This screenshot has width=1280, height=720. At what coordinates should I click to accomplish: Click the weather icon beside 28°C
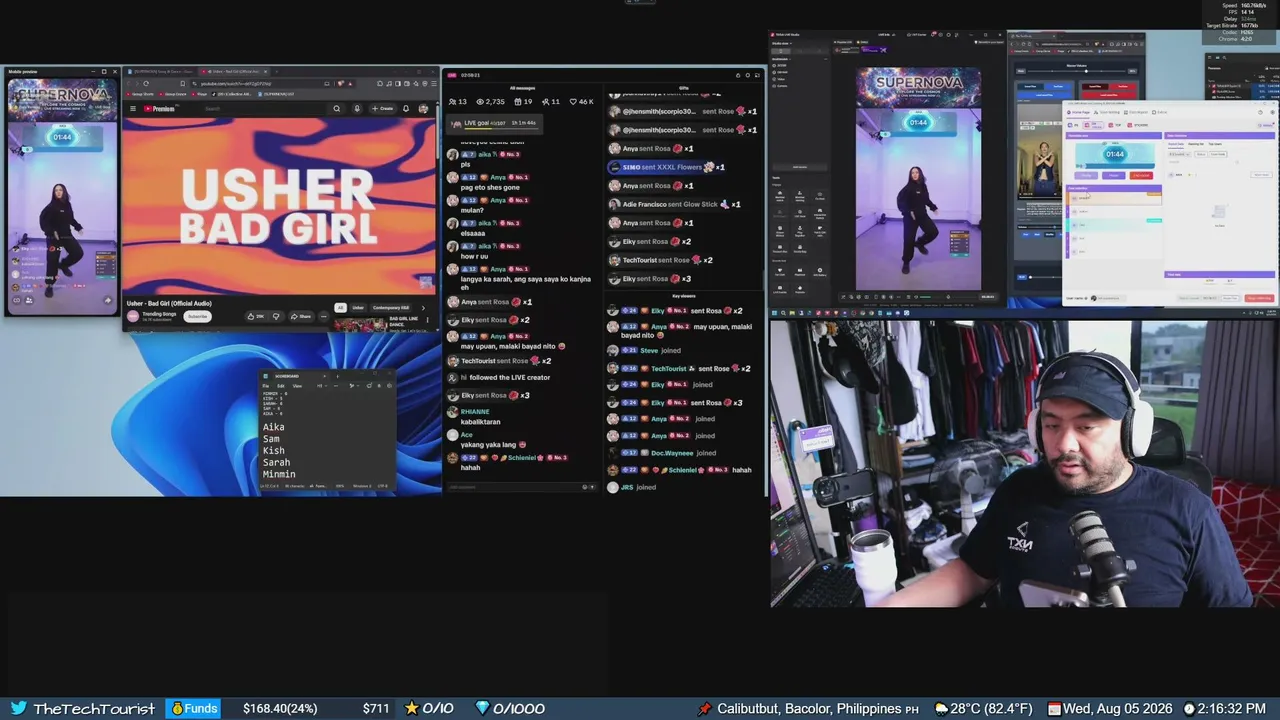(940, 708)
